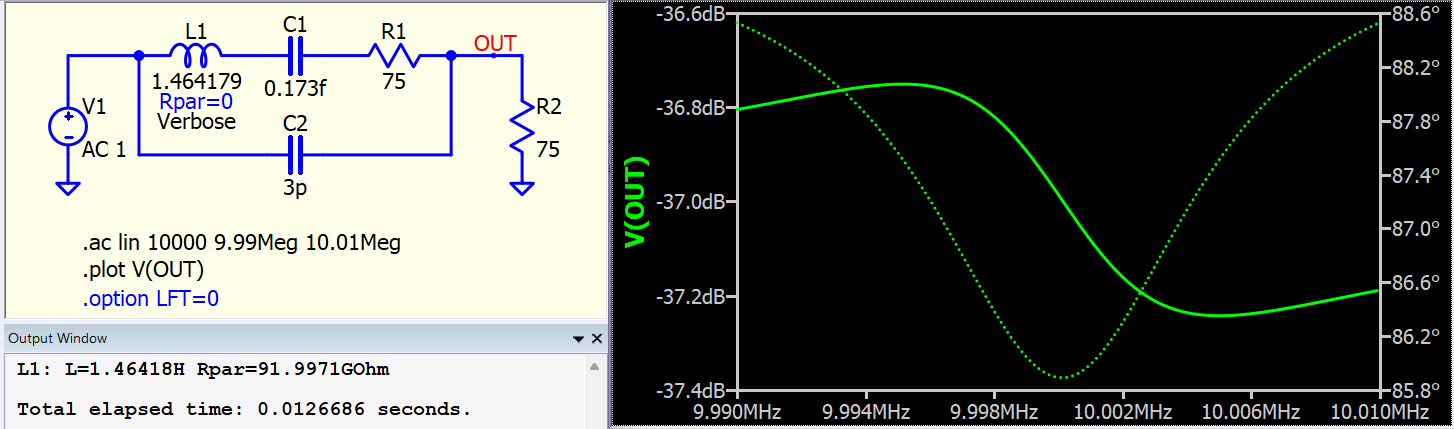
Task: Click the -37.4dB magnitude axis label
Action: click(x=689, y=391)
